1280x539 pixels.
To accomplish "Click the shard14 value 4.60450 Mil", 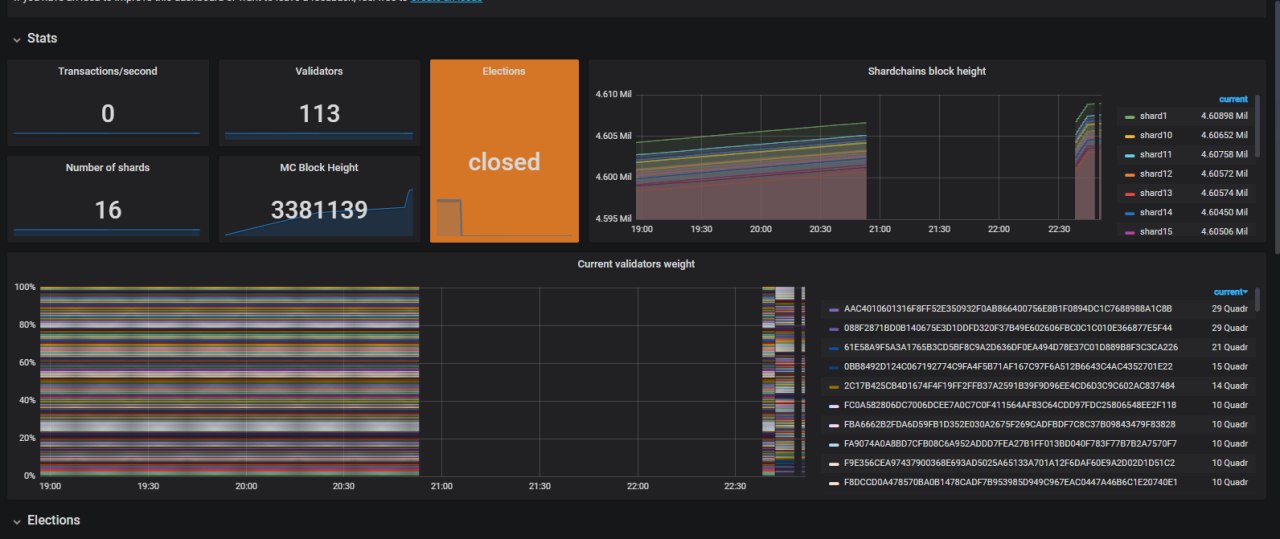I will (x=1225, y=212).
